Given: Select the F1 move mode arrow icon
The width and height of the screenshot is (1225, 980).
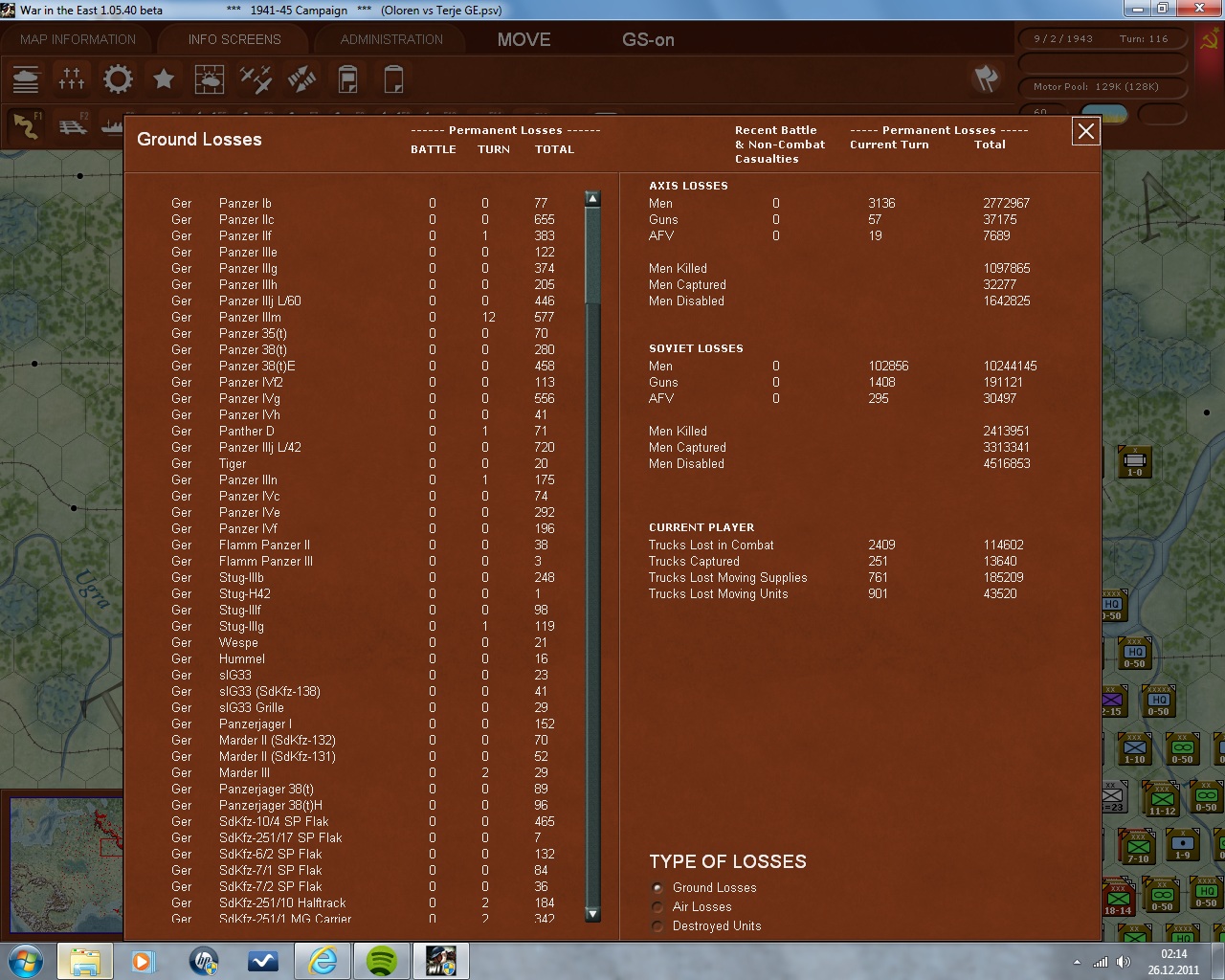Looking at the screenshot, I should [27, 125].
